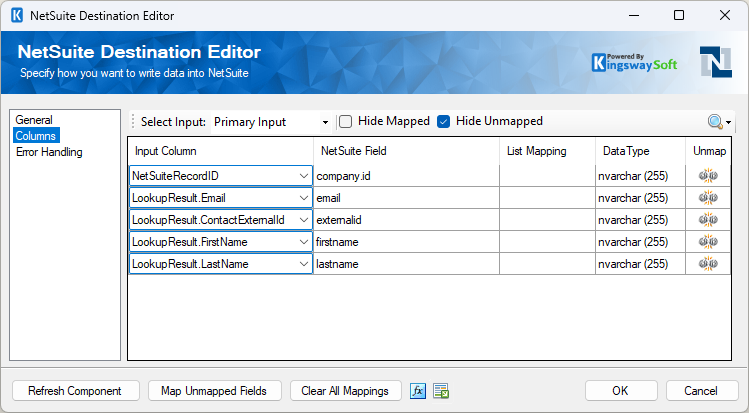The width and height of the screenshot is (749, 413).
Task: Click the magnifier search filter icon
Action: point(715,122)
